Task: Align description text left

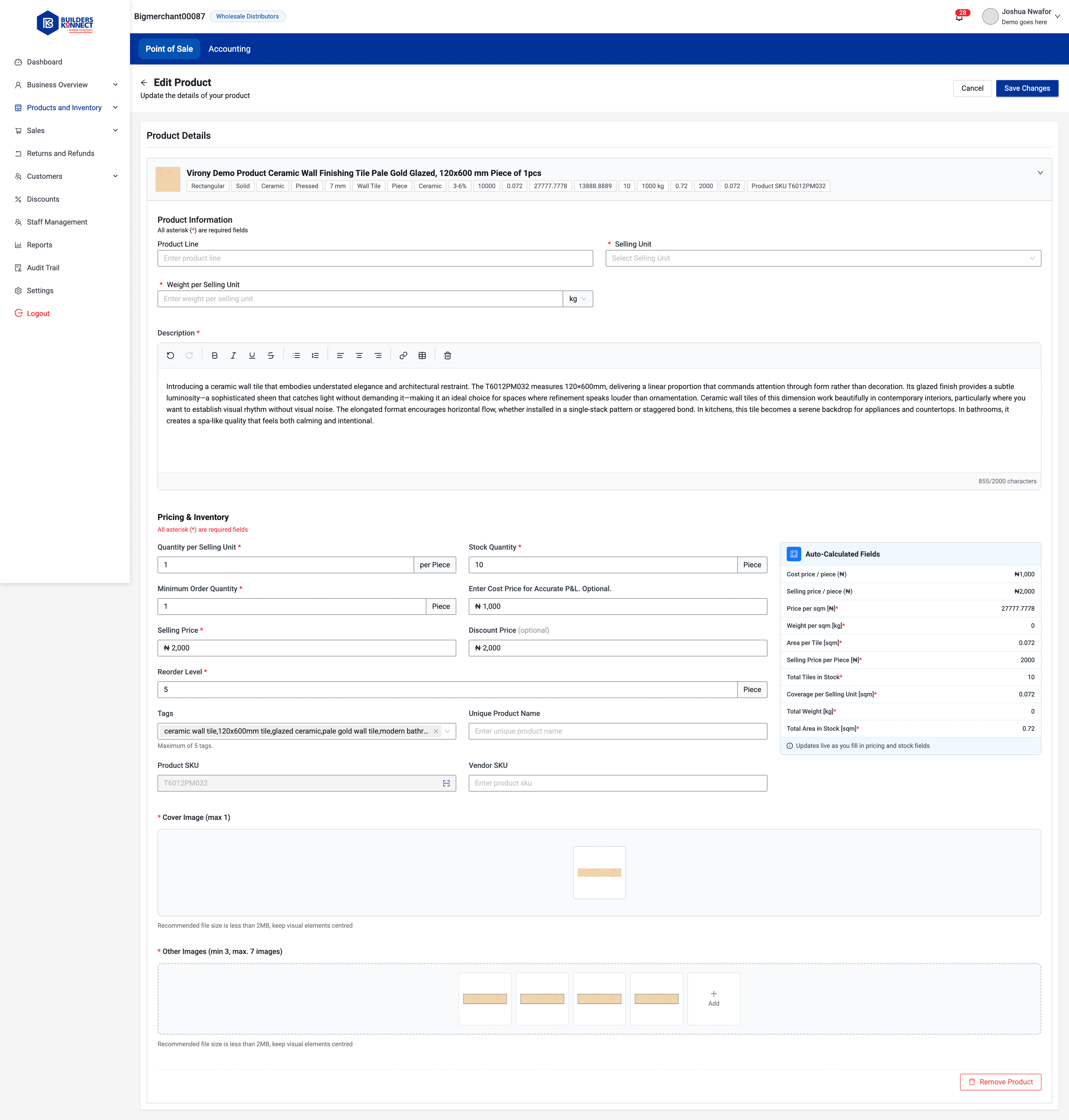Action: (340, 356)
